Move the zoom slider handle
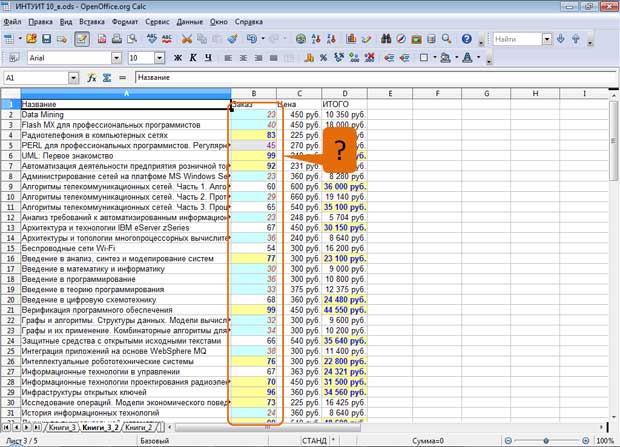The image size is (620, 447). click(x=546, y=441)
